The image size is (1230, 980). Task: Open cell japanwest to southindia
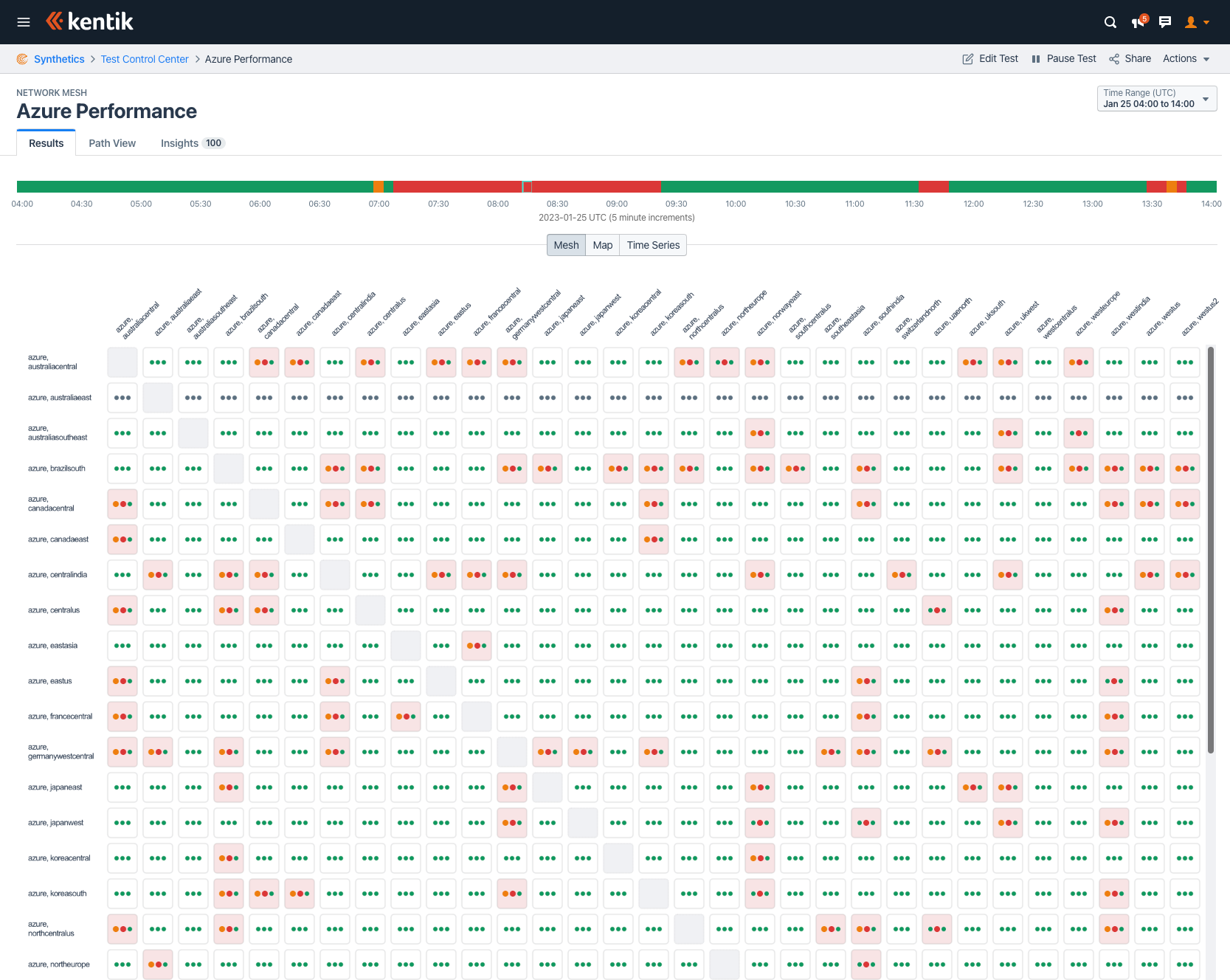click(x=866, y=823)
